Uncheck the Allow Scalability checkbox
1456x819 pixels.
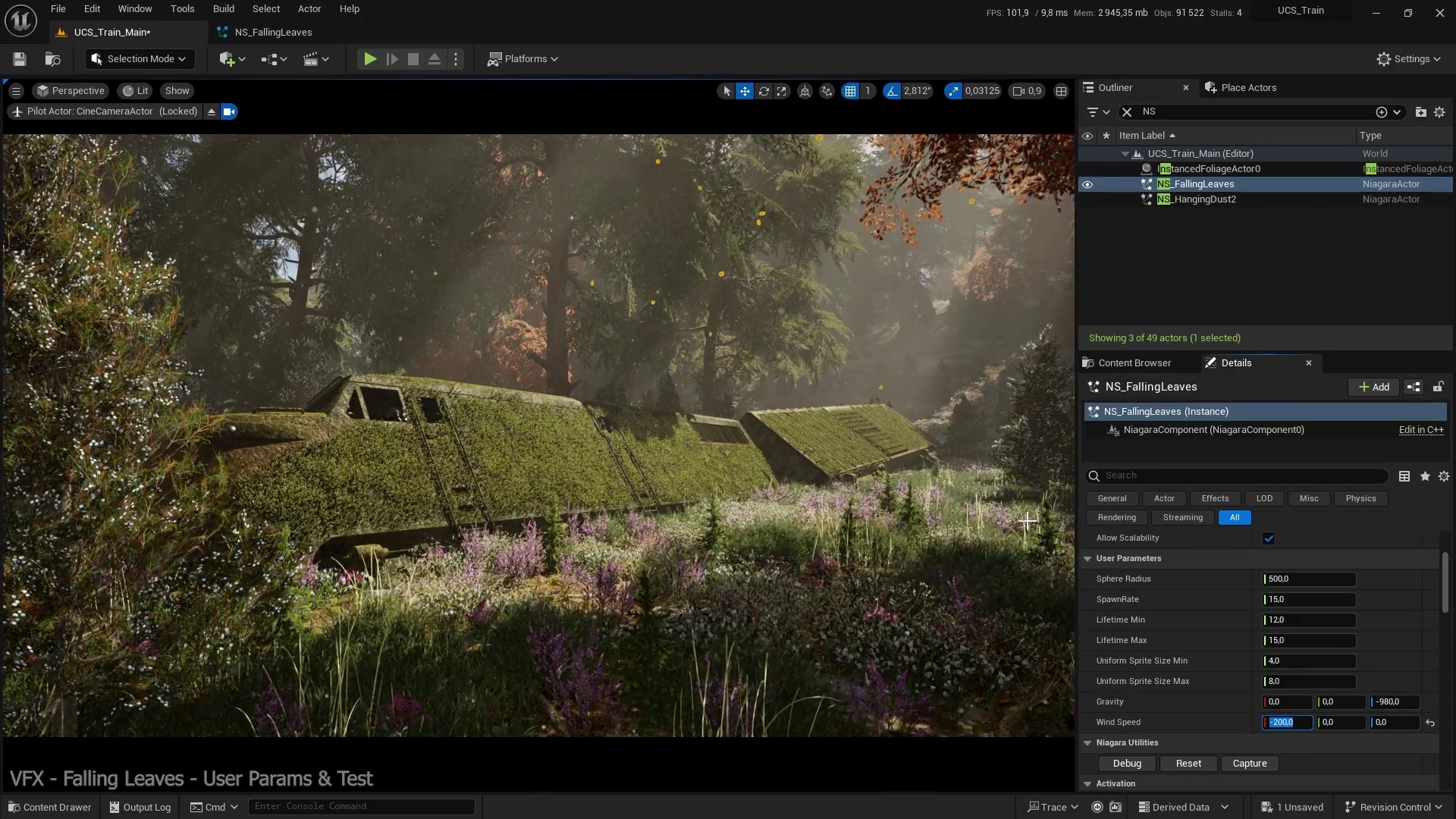pos(1269,538)
